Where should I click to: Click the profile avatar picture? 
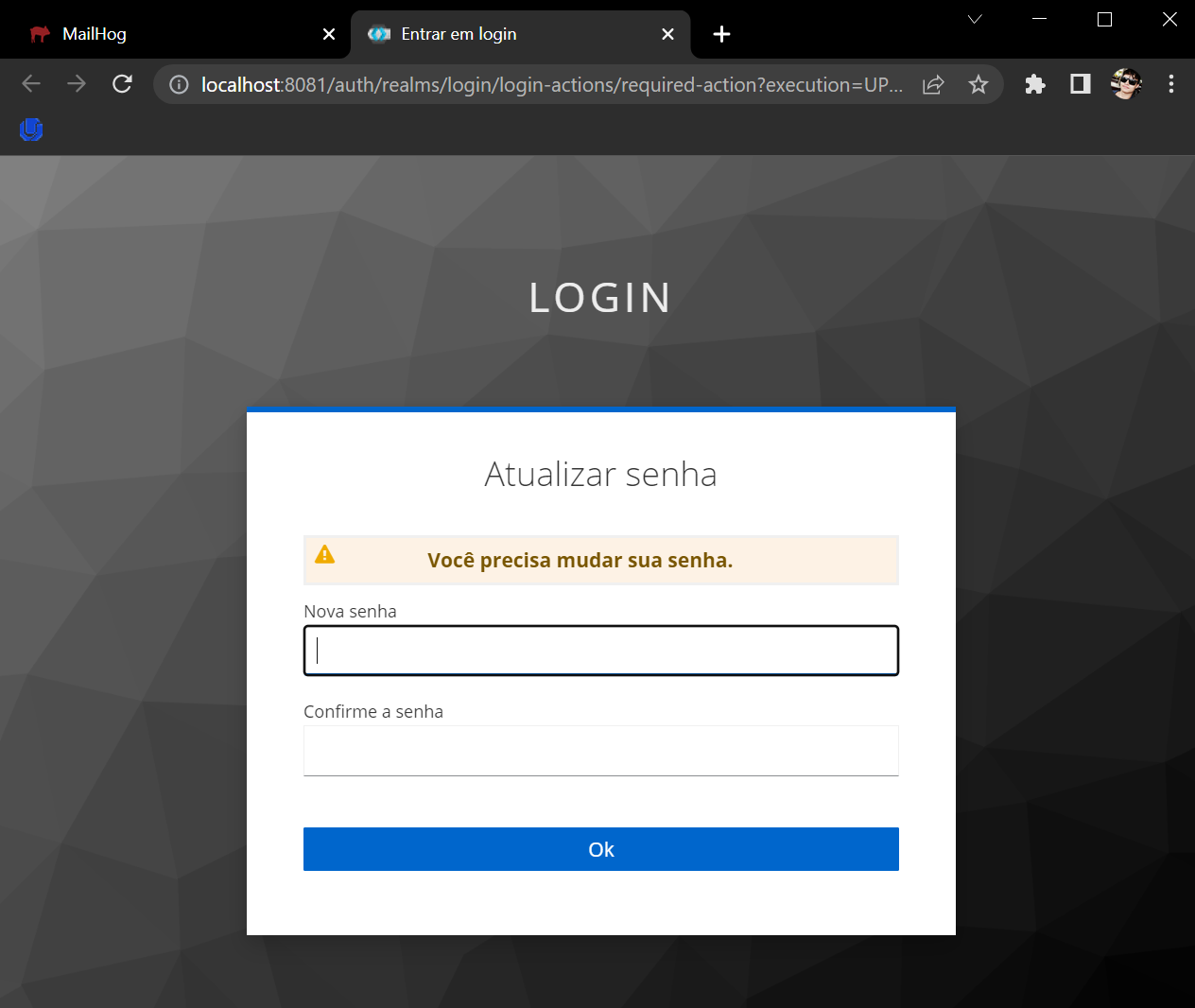(1126, 84)
